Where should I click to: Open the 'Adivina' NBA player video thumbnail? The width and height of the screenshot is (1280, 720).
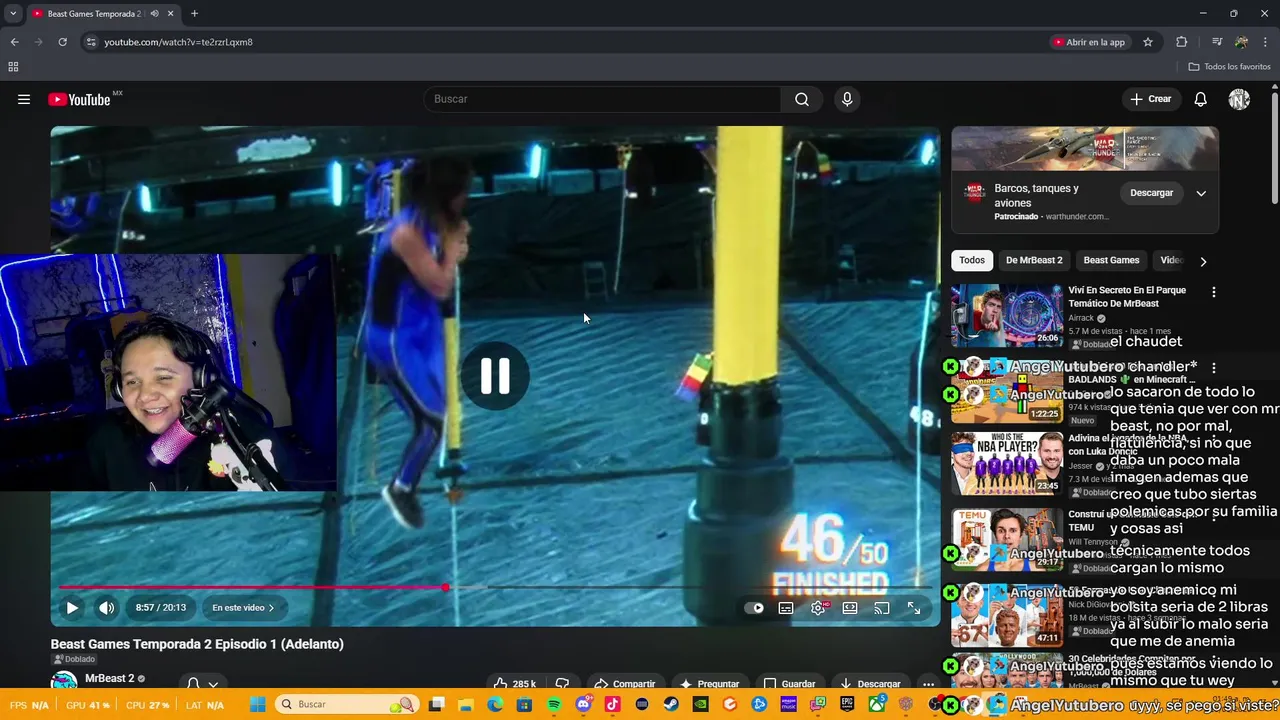tap(1006, 463)
